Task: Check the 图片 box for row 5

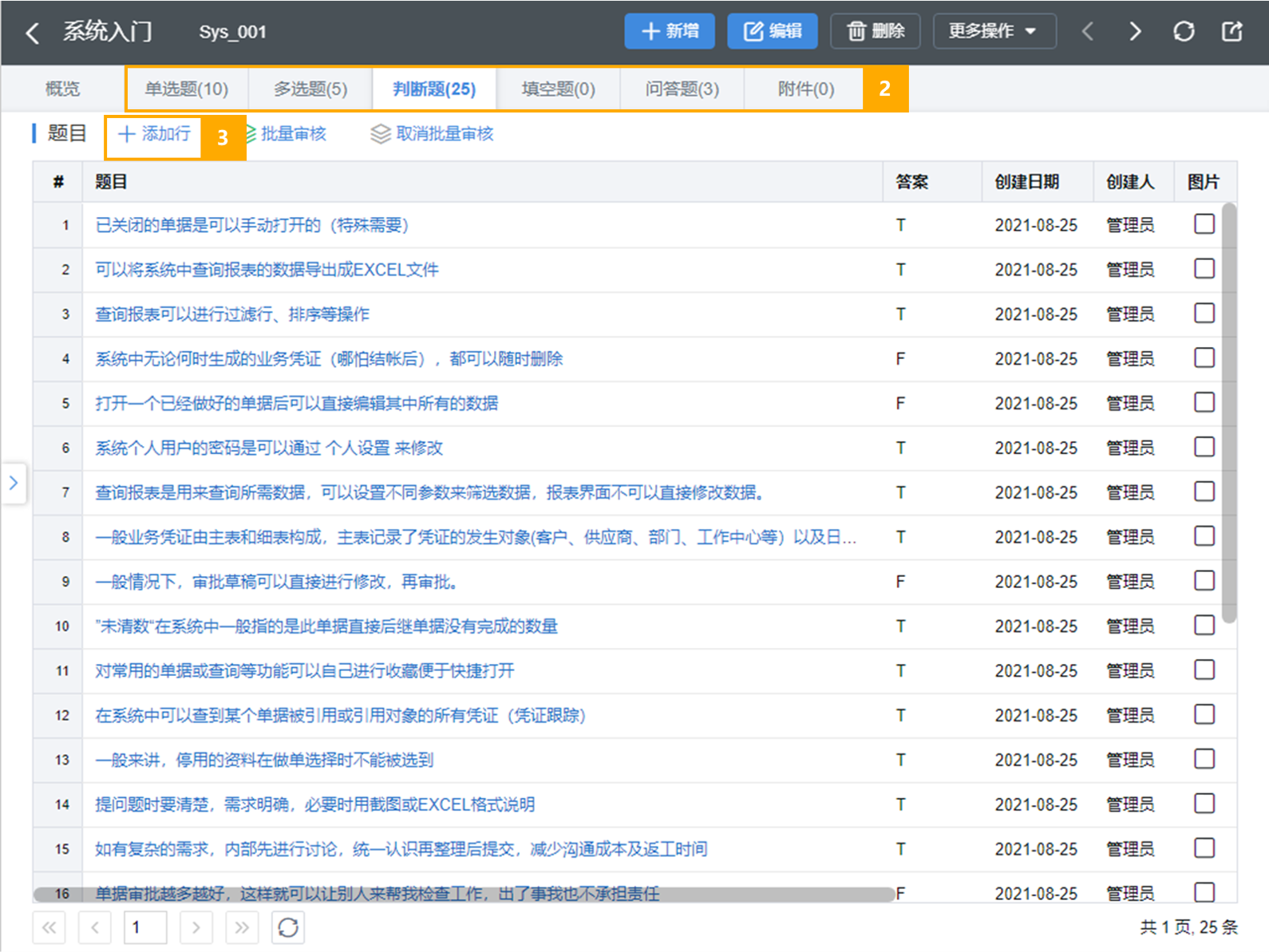Action: click(x=1204, y=403)
